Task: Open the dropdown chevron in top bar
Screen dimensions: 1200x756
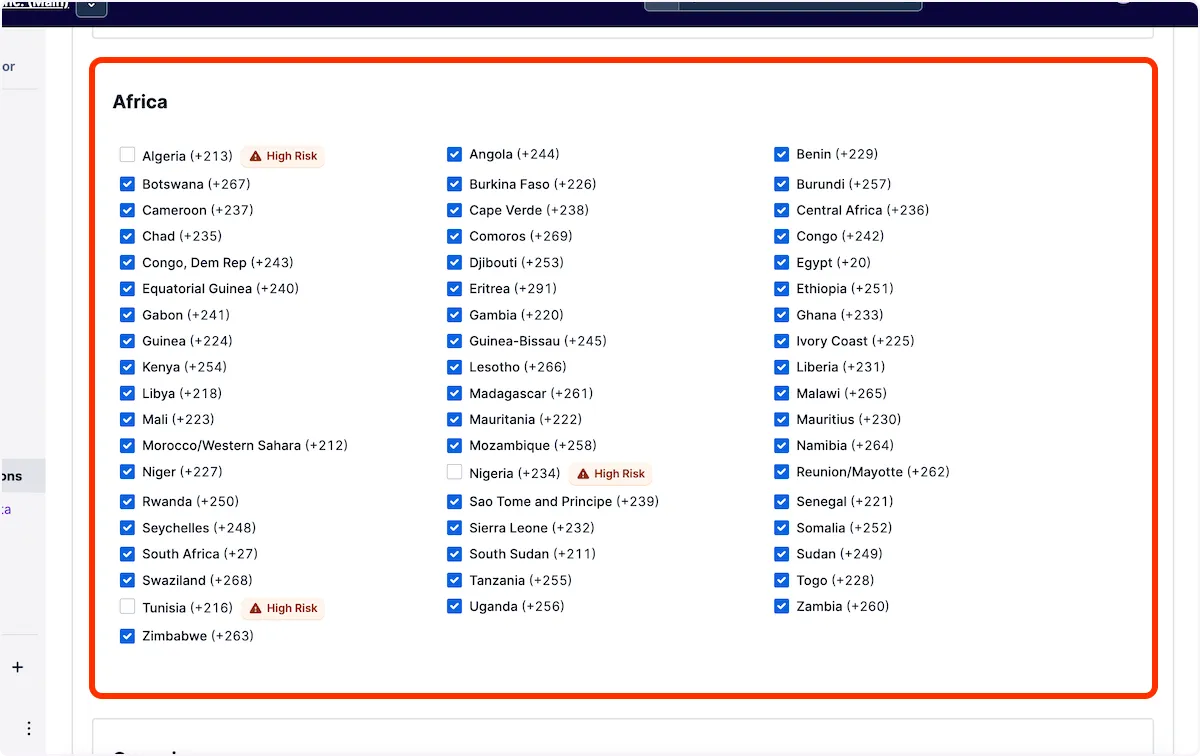Action: pos(91,6)
